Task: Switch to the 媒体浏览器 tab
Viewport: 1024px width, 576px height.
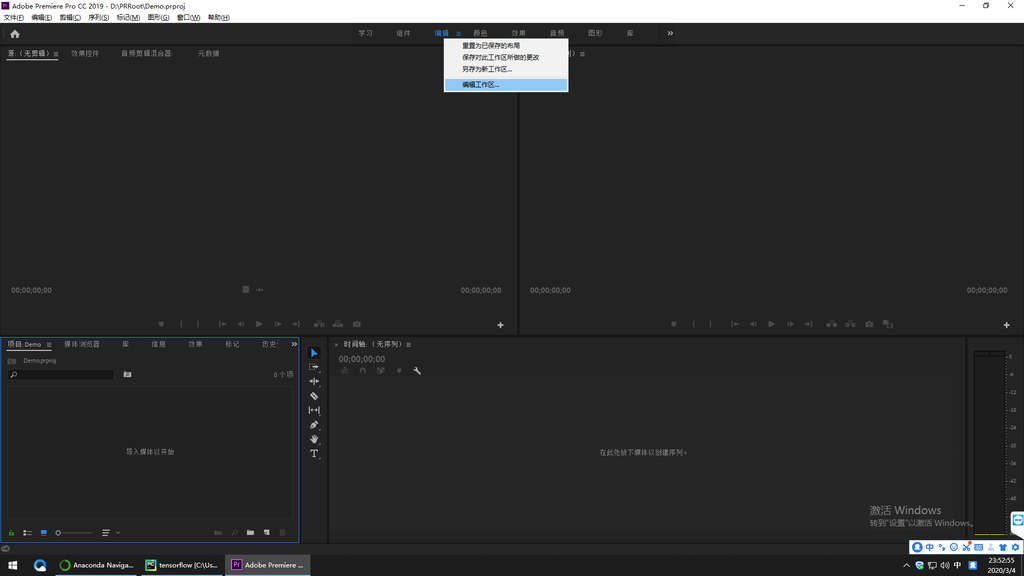Action: [82, 344]
